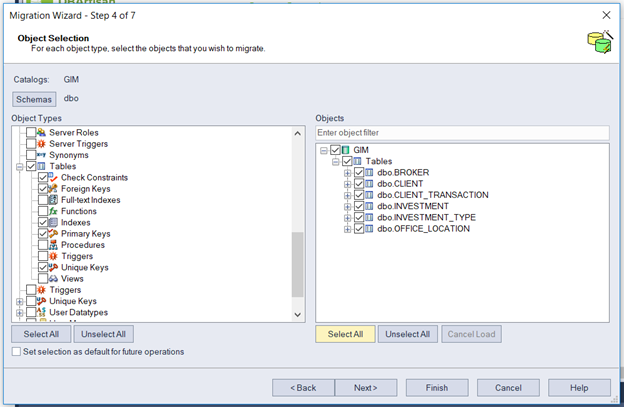Expand the dbo.BROKER table node
624x407 pixels.
tap(347, 173)
